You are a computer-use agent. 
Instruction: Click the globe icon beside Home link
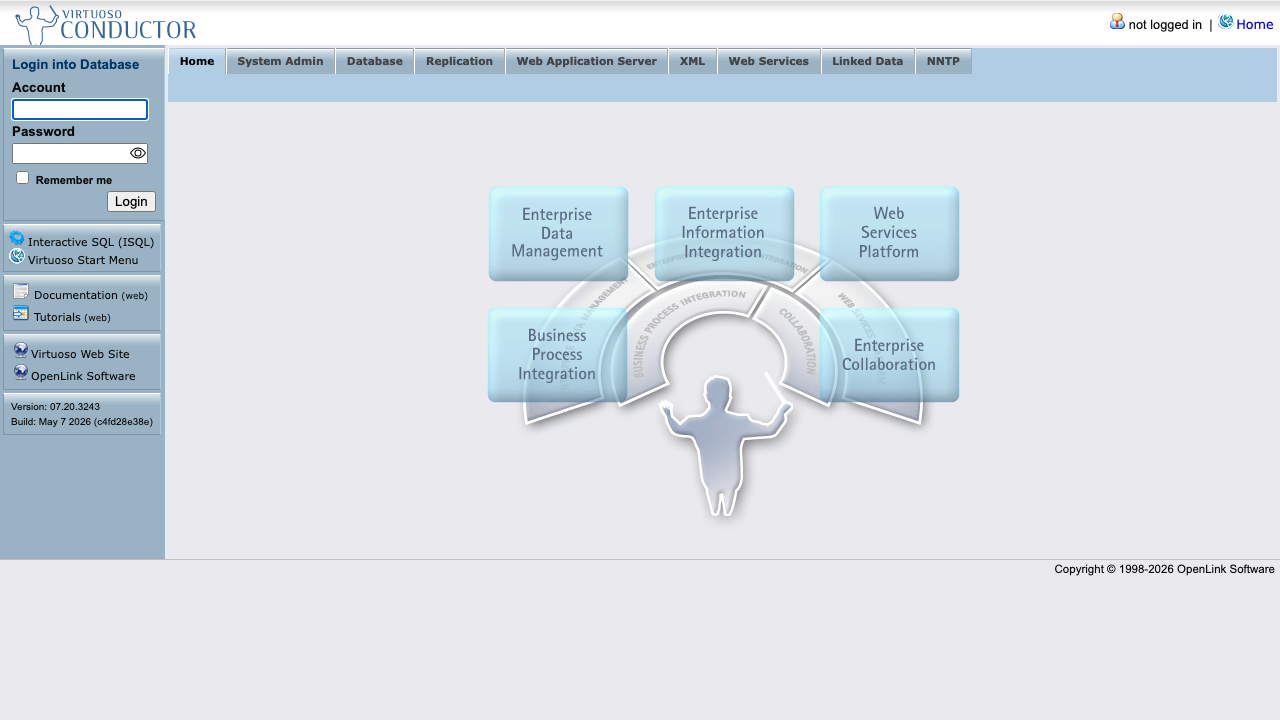[x=1226, y=21]
